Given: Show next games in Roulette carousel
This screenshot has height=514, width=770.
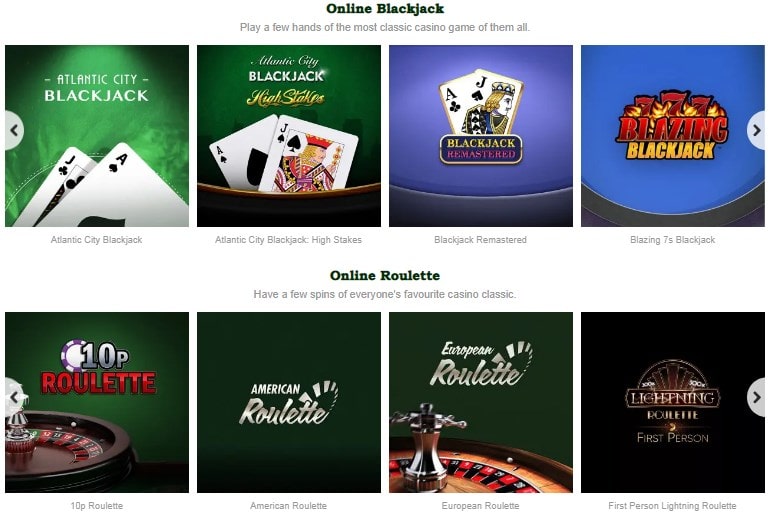Looking at the screenshot, I should [756, 397].
